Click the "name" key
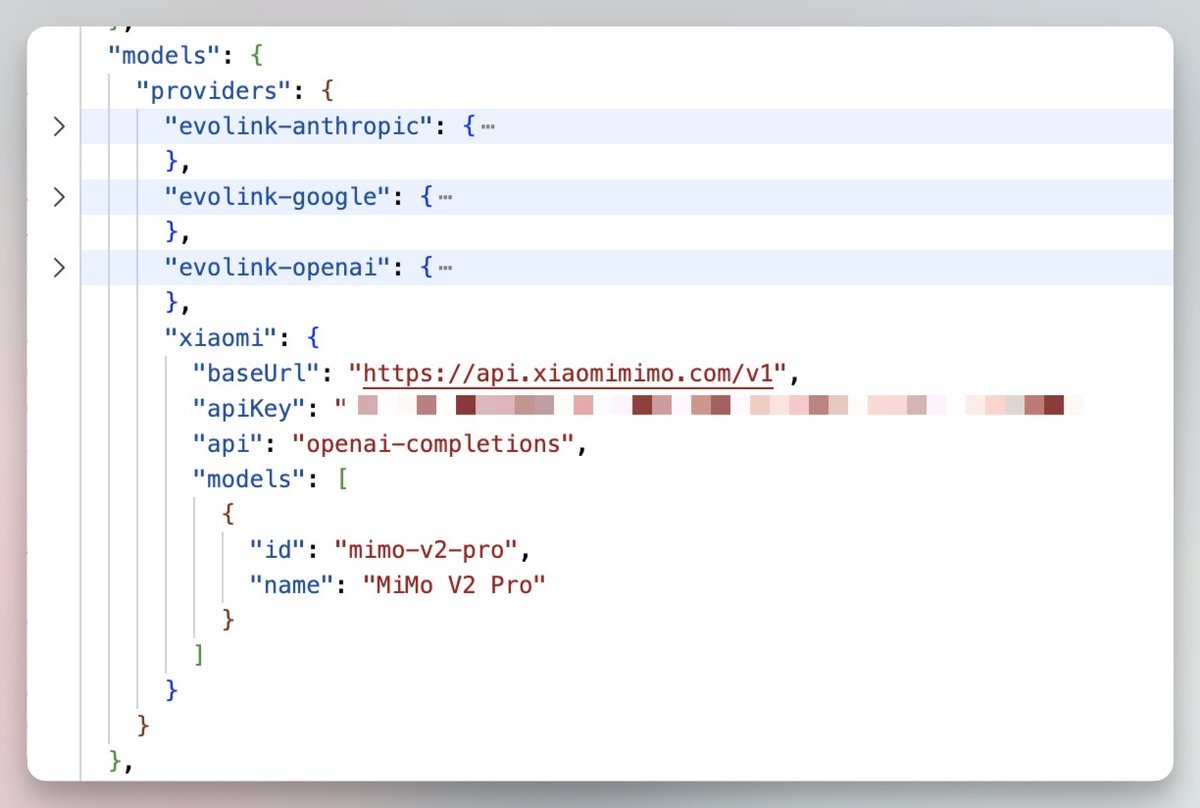The height and width of the screenshot is (808, 1200). click(291, 584)
